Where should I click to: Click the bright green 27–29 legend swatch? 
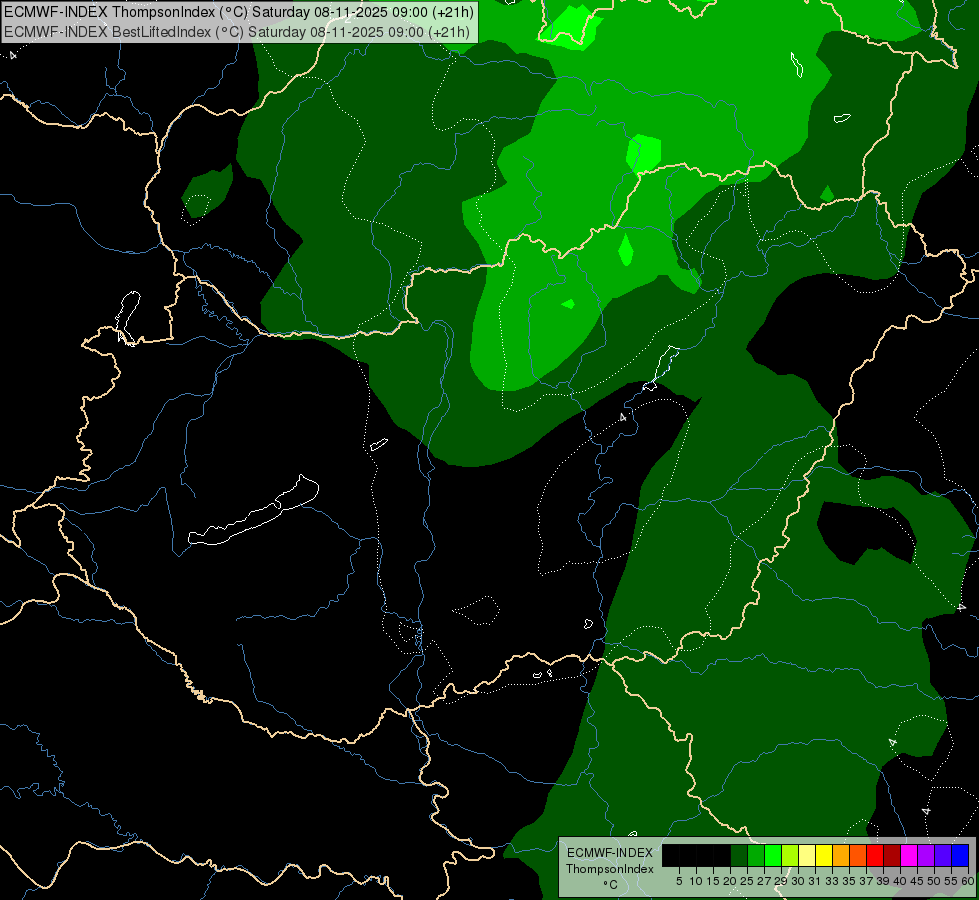773,855
